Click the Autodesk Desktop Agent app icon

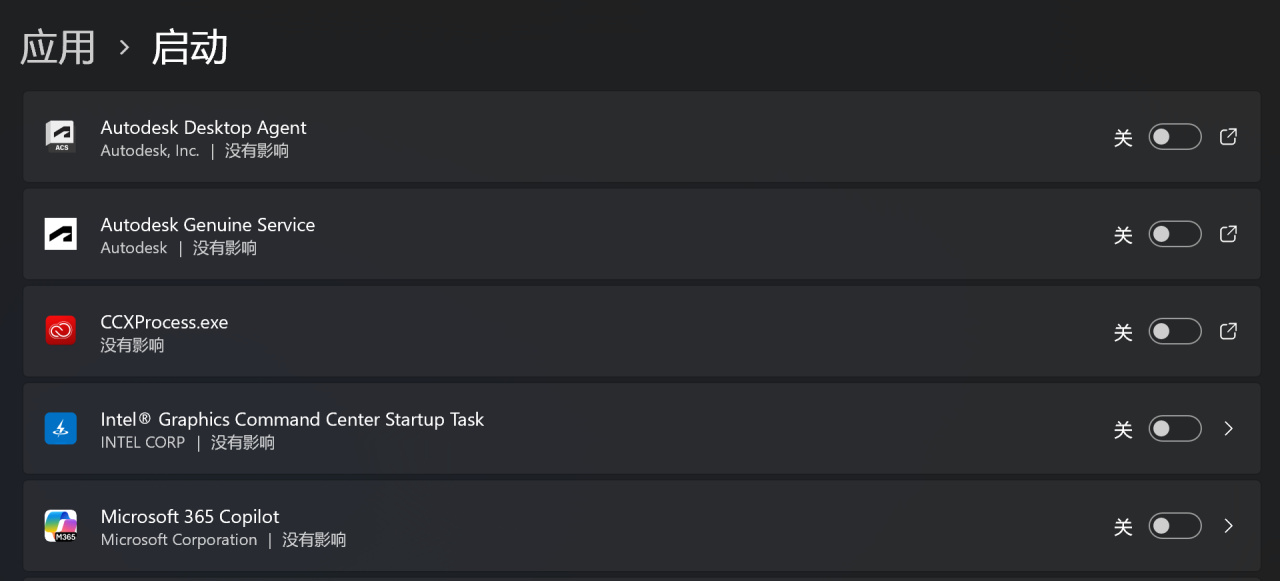pyautogui.click(x=60, y=137)
